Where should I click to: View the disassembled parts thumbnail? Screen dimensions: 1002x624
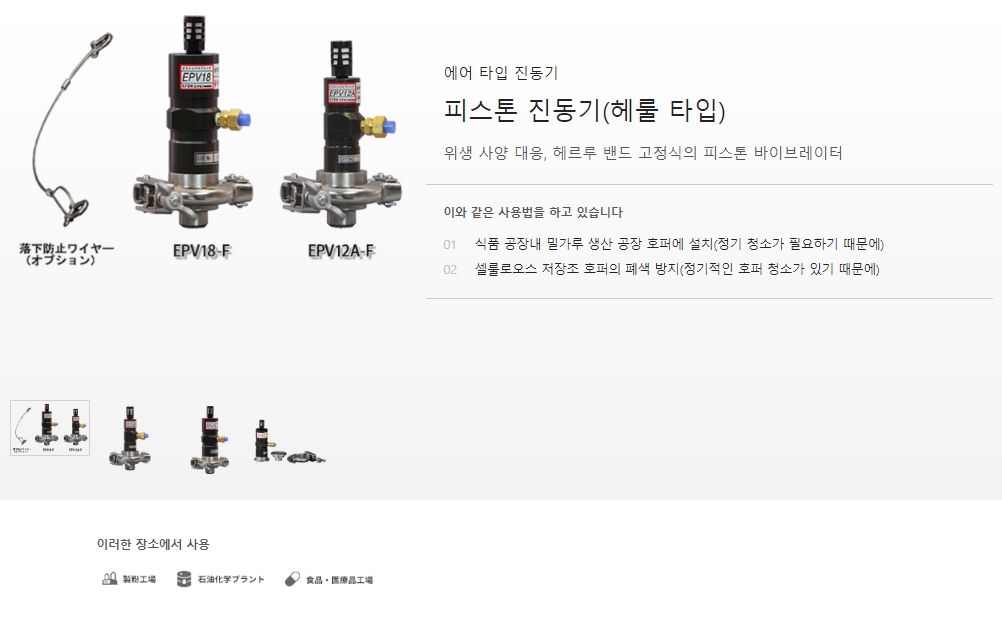point(289,441)
